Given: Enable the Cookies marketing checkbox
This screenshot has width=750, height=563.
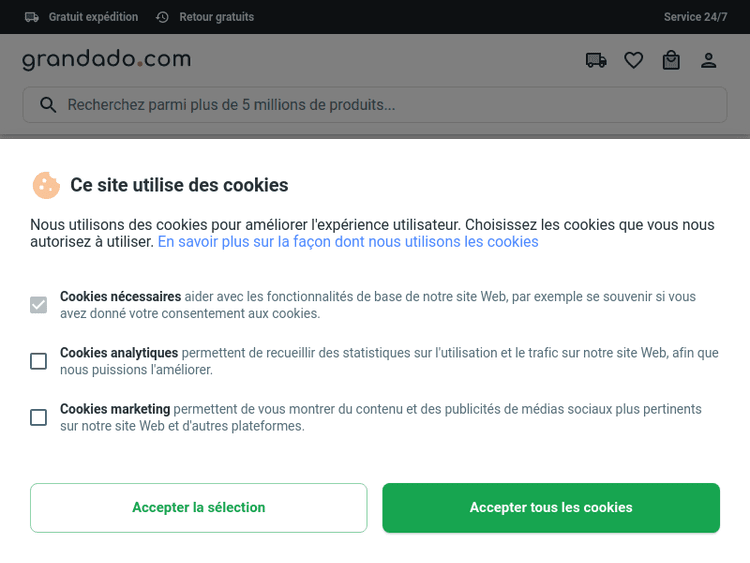Looking at the screenshot, I should (x=38, y=417).
